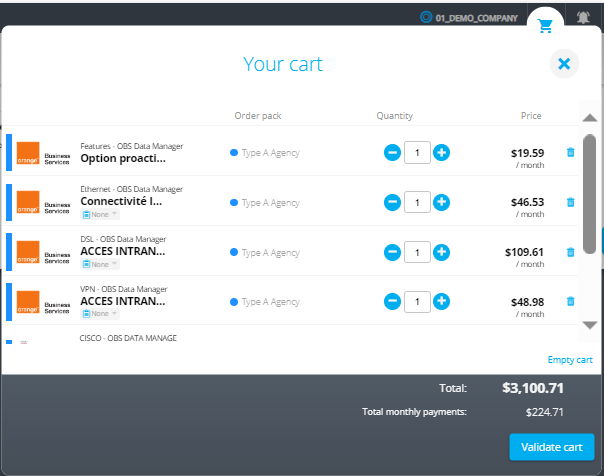
Task: Click the cart list scrollbar thumb
Action: pos(589,194)
